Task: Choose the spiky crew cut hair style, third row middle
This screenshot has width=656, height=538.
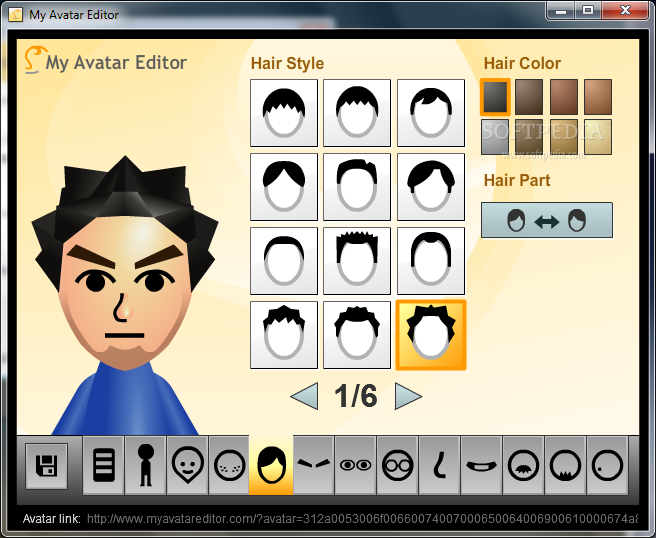Action: (357, 261)
